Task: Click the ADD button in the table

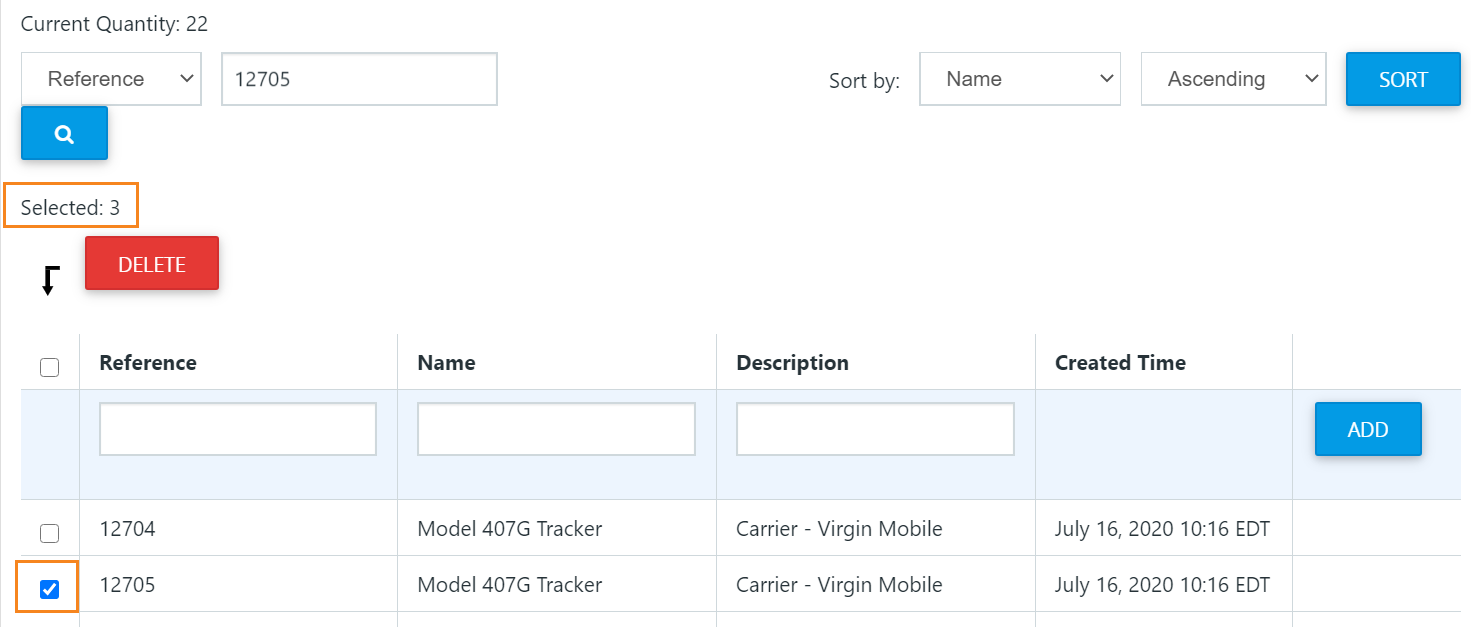Action: [1368, 429]
